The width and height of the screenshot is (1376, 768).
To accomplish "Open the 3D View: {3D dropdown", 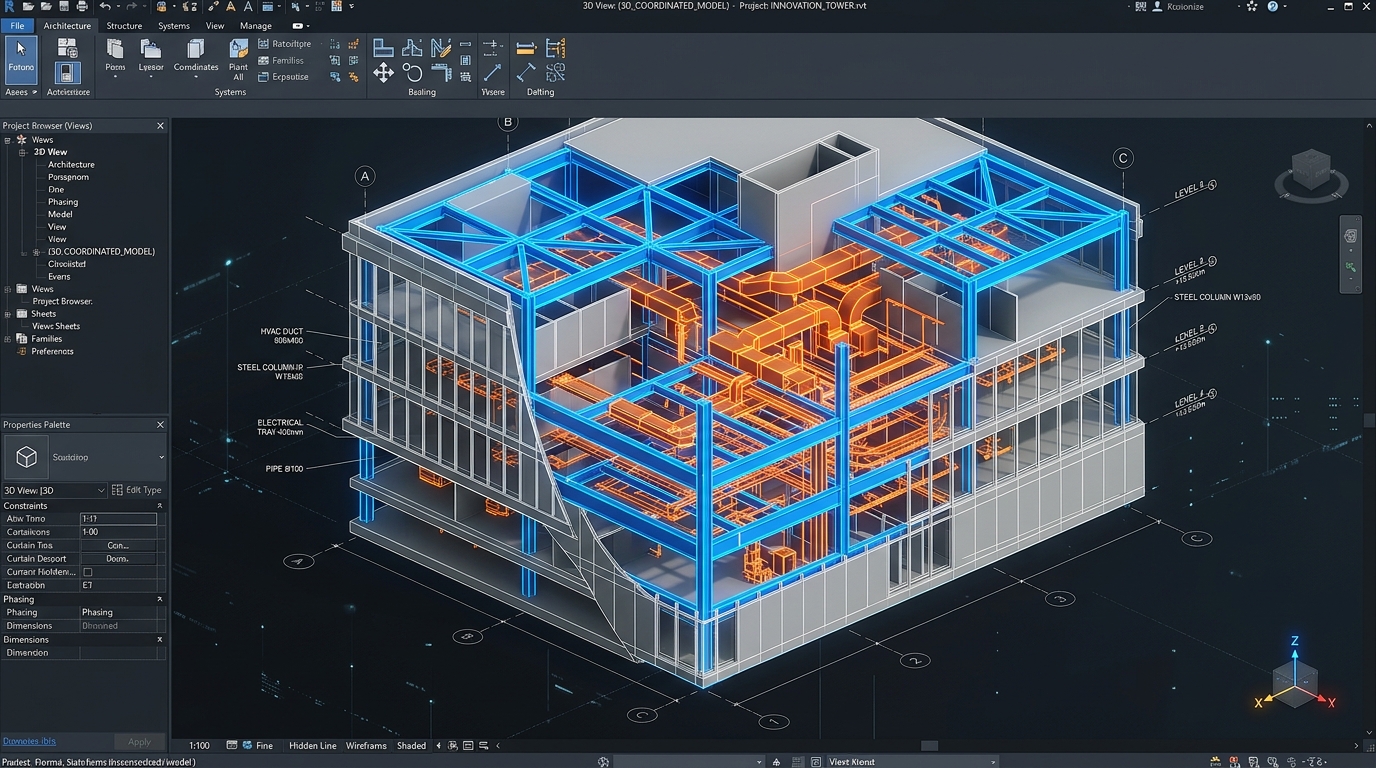I will (x=54, y=490).
